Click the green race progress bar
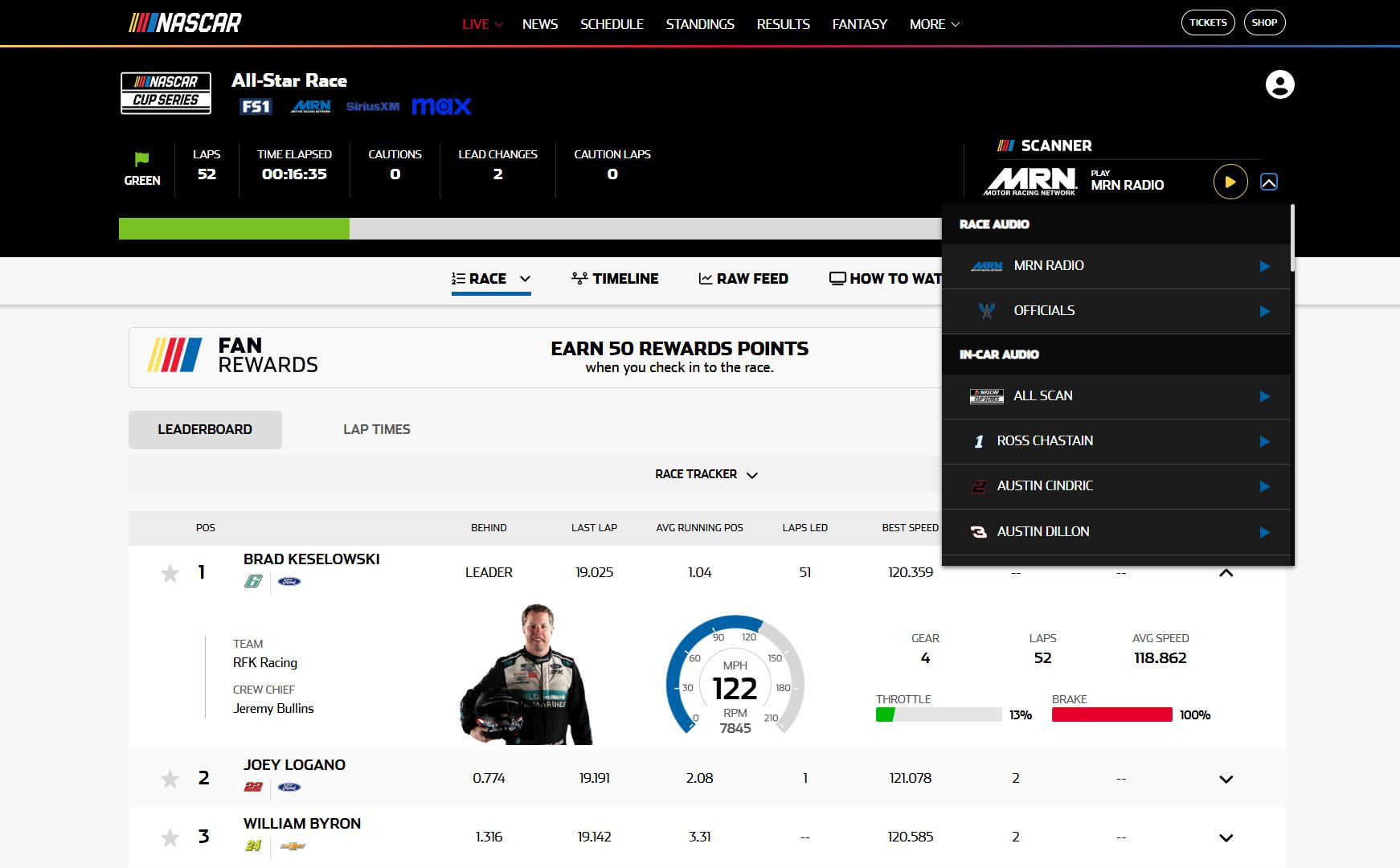1400x868 pixels. [234, 228]
